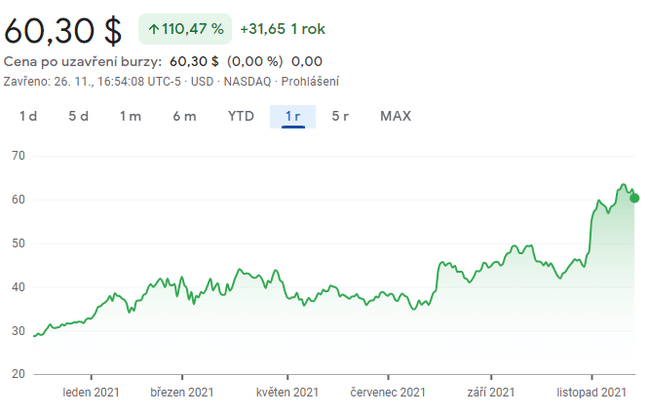Screen dimensions: 650x407
Task: Switch chart to 5 d range
Action: (x=78, y=116)
